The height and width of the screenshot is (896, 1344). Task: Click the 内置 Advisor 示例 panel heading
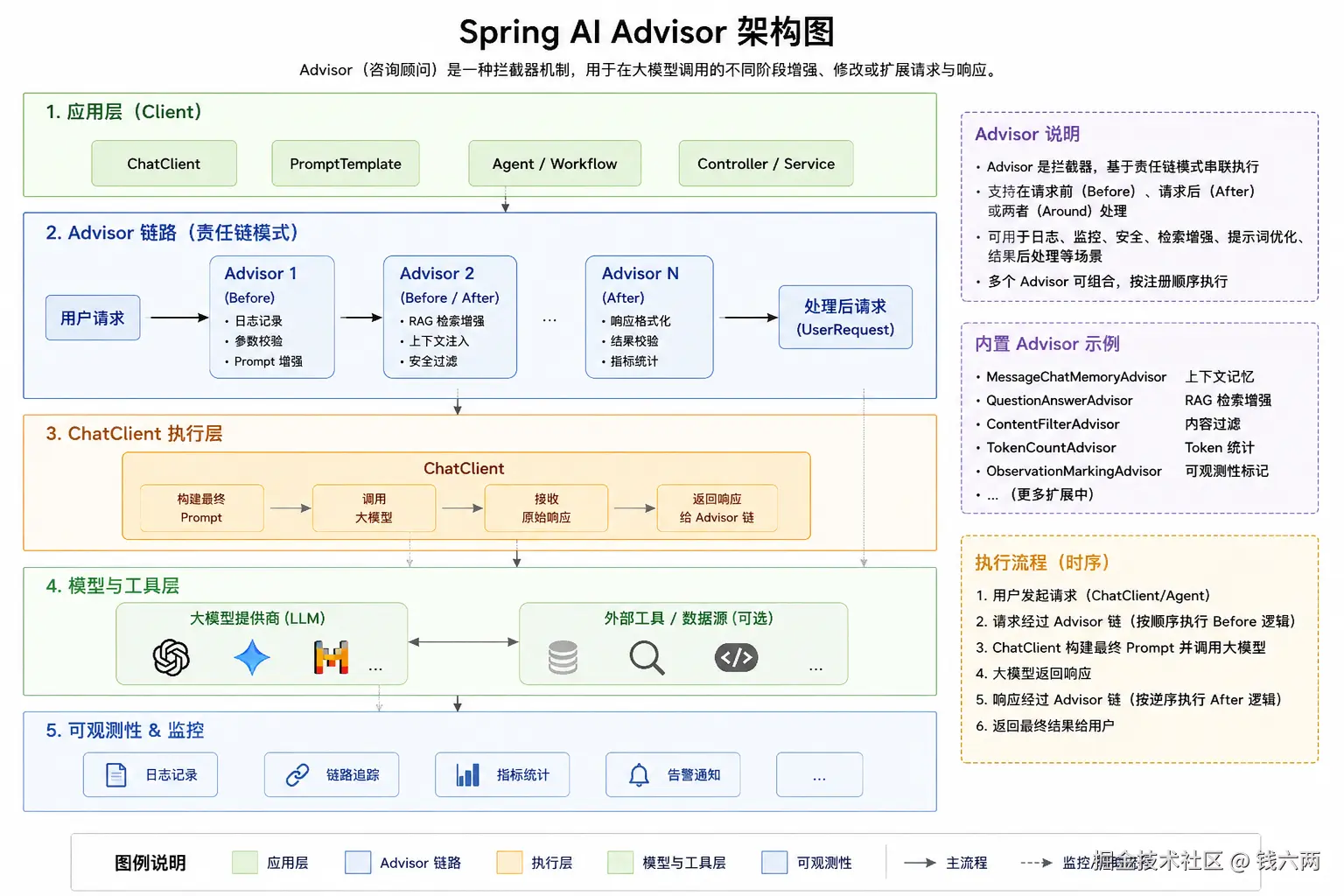coord(1047,344)
